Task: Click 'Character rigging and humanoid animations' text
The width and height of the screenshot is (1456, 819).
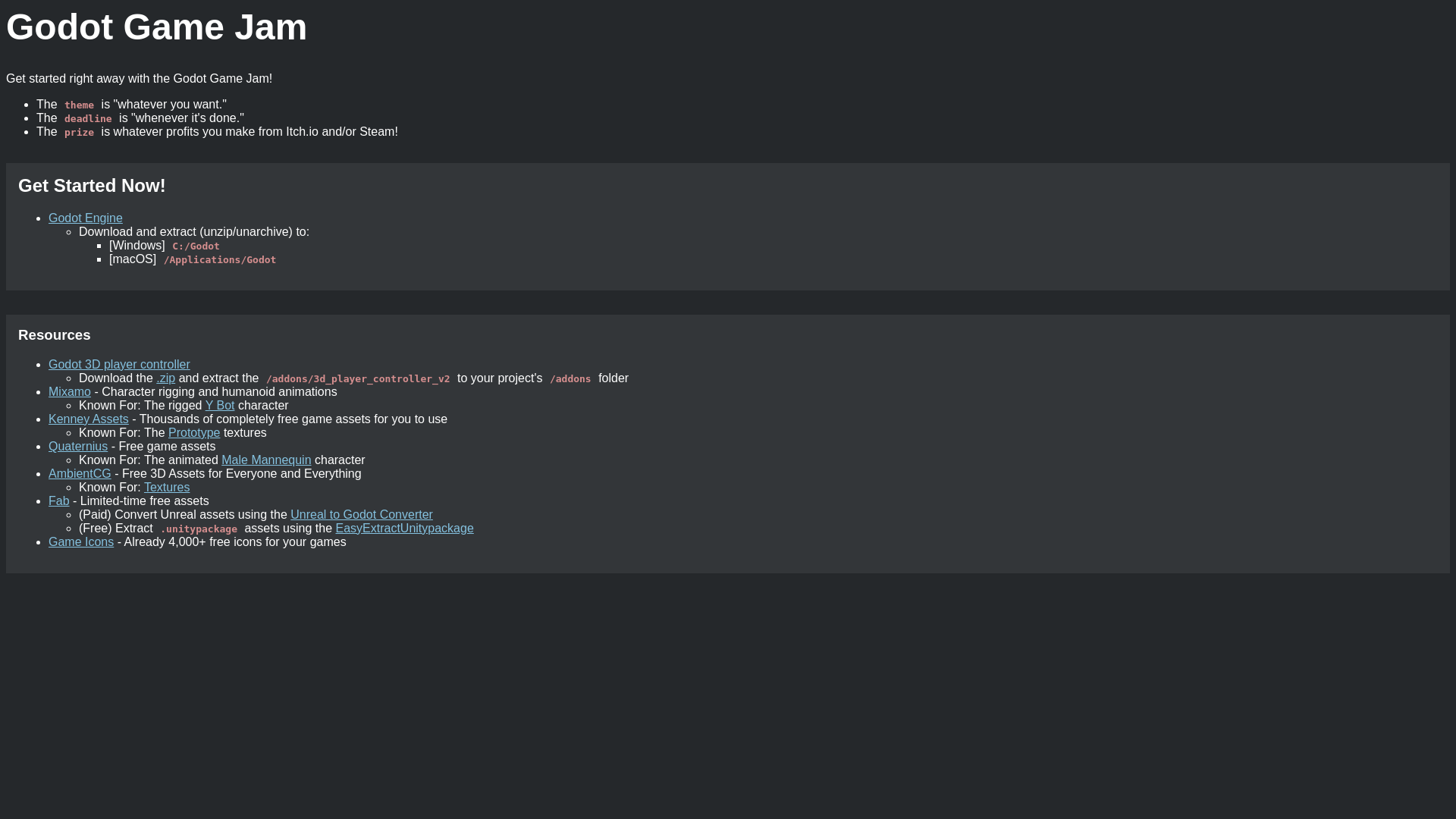Action: 219,392
